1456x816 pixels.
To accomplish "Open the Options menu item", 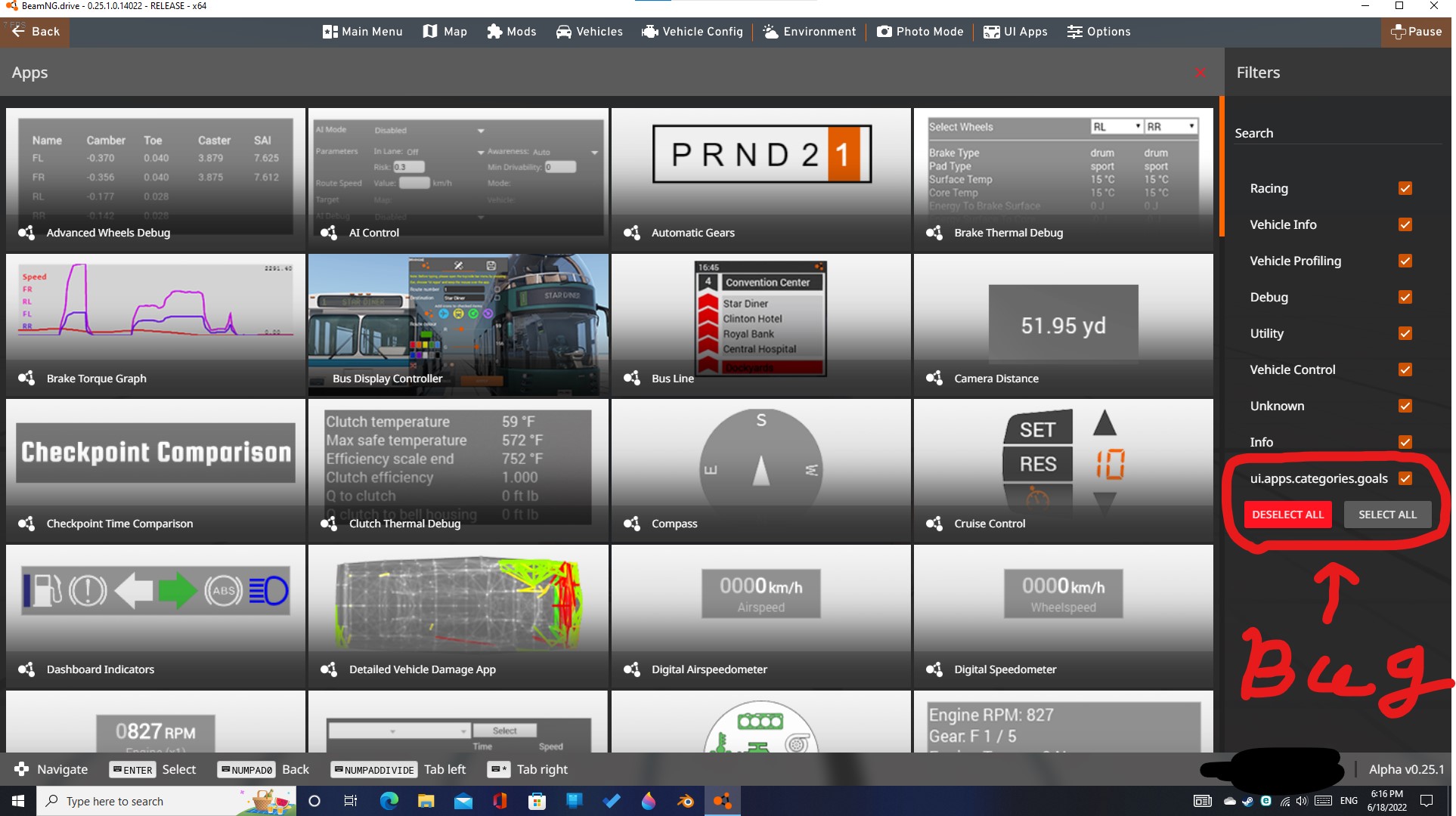I will click(1098, 32).
